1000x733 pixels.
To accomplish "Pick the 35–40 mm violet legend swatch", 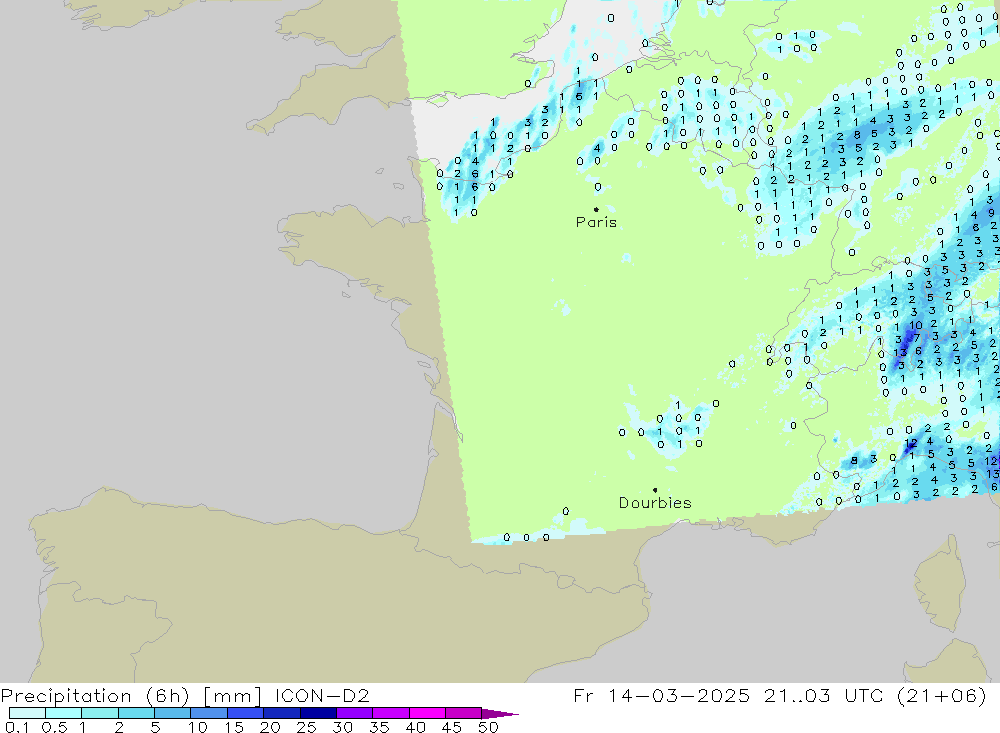I will [390, 713].
